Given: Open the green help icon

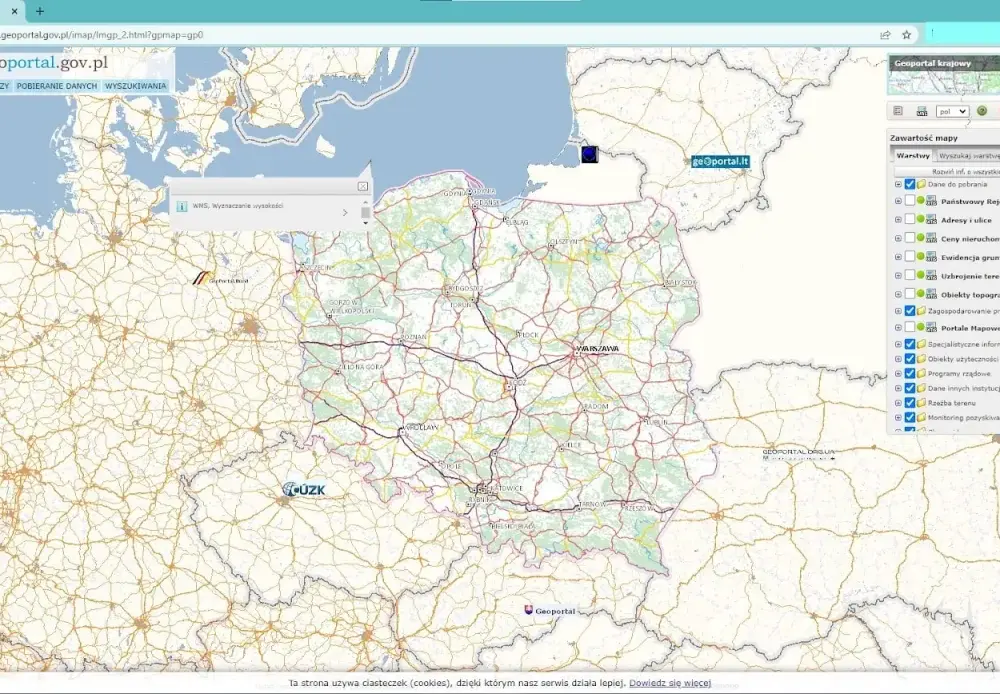Looking at the screenshot, I should (x=982, y=111).
